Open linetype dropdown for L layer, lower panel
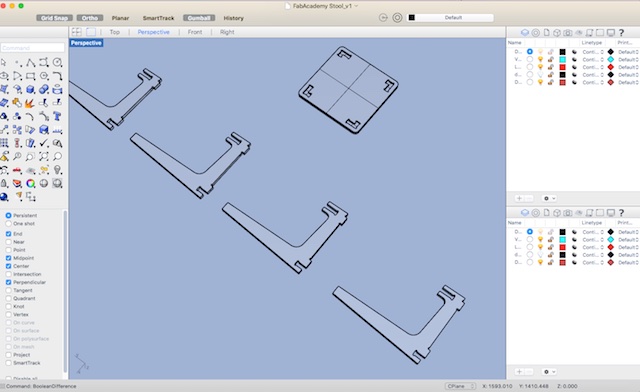 tap(593, 247)
